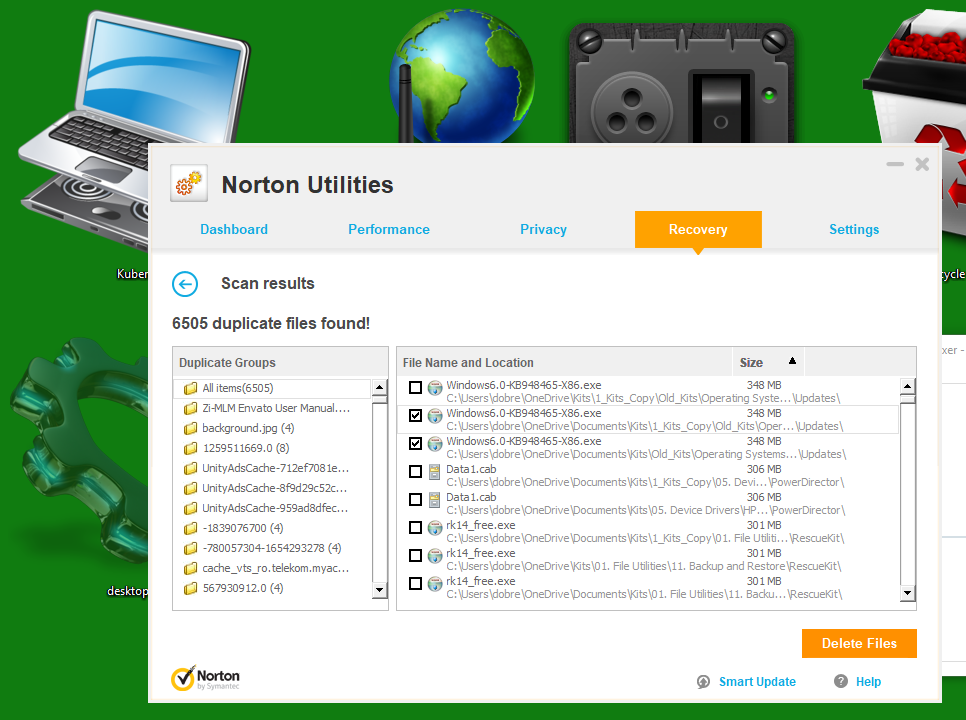Select UnityAdsCache-959ad8dfec group
This screenshot has width=966, height=720.
(275, 508)
